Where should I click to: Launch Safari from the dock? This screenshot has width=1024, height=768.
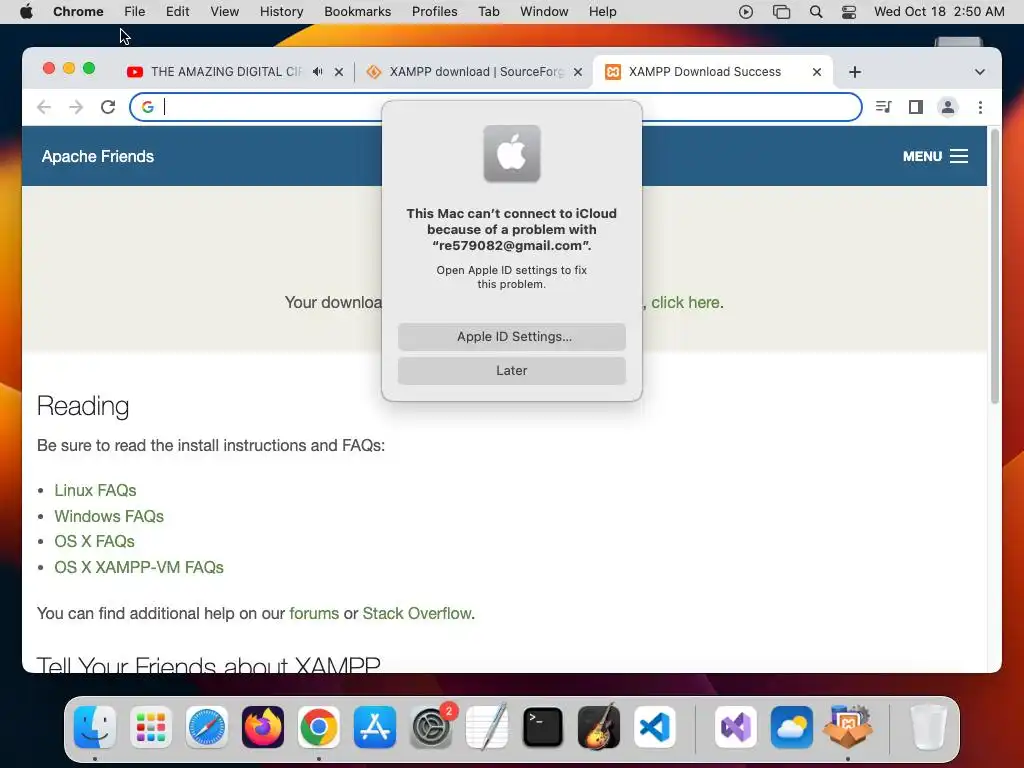pyautogui.click(x=207, y=727)
